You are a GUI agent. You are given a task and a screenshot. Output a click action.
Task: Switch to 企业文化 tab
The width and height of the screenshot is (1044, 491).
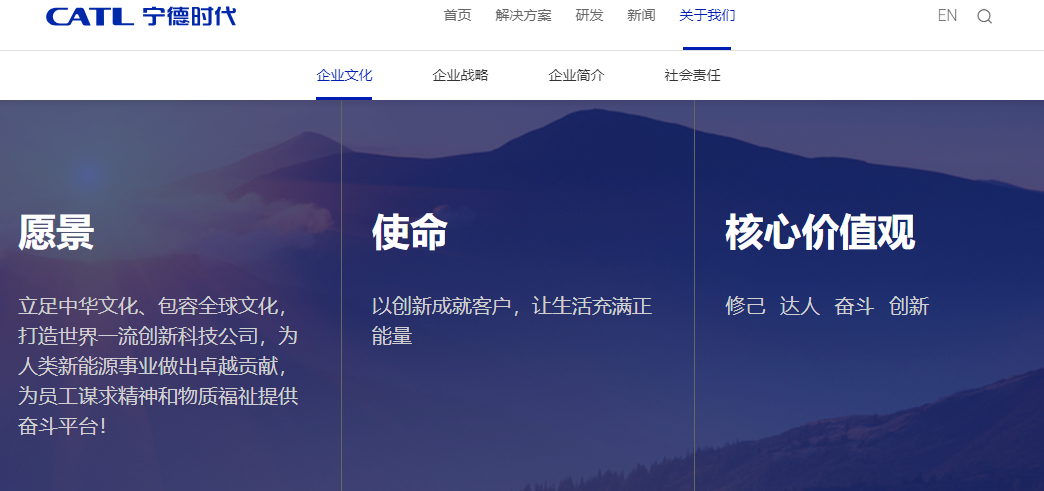click(x=344, y=75)
